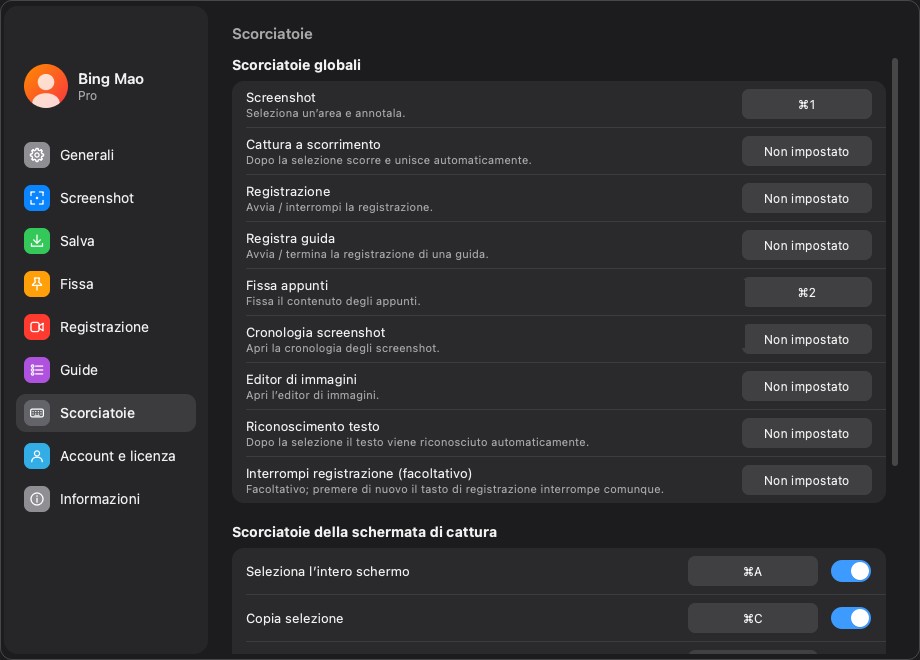The image size is (920, 660).
Task: Go to the Salva section
Action: tap(106, 241)
